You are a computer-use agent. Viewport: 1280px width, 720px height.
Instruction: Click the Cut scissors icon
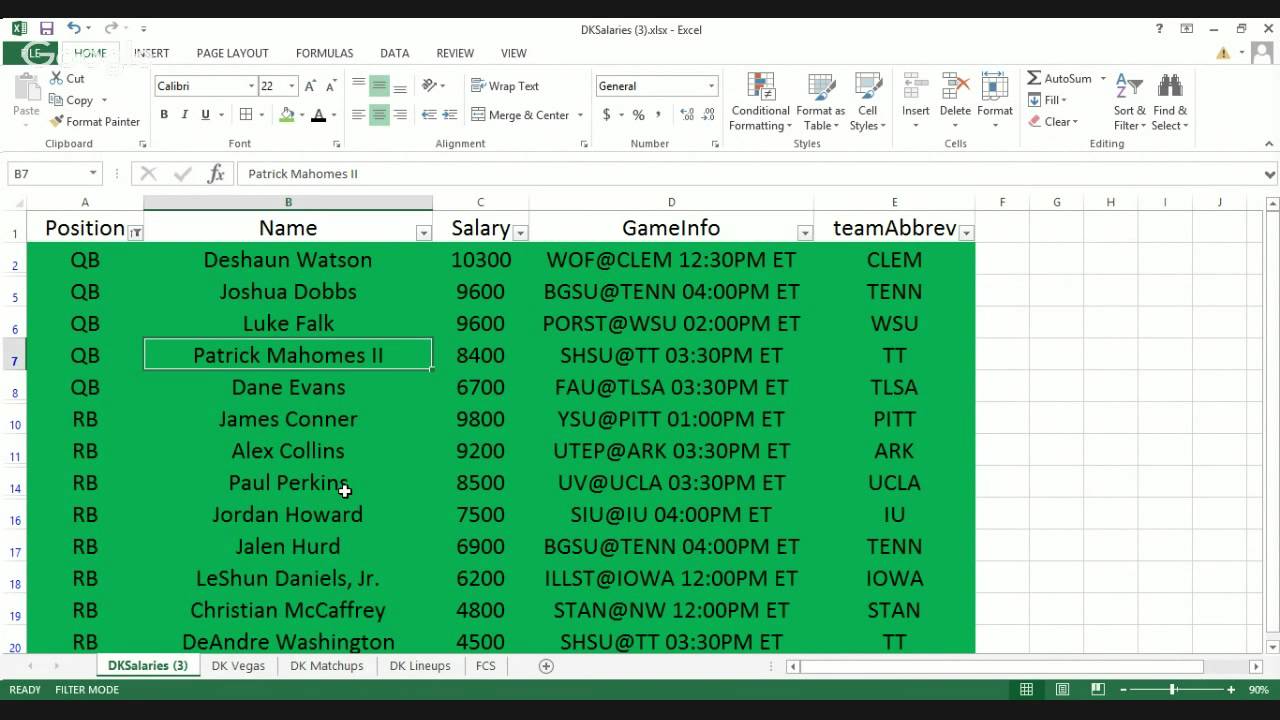click(57, 78)
